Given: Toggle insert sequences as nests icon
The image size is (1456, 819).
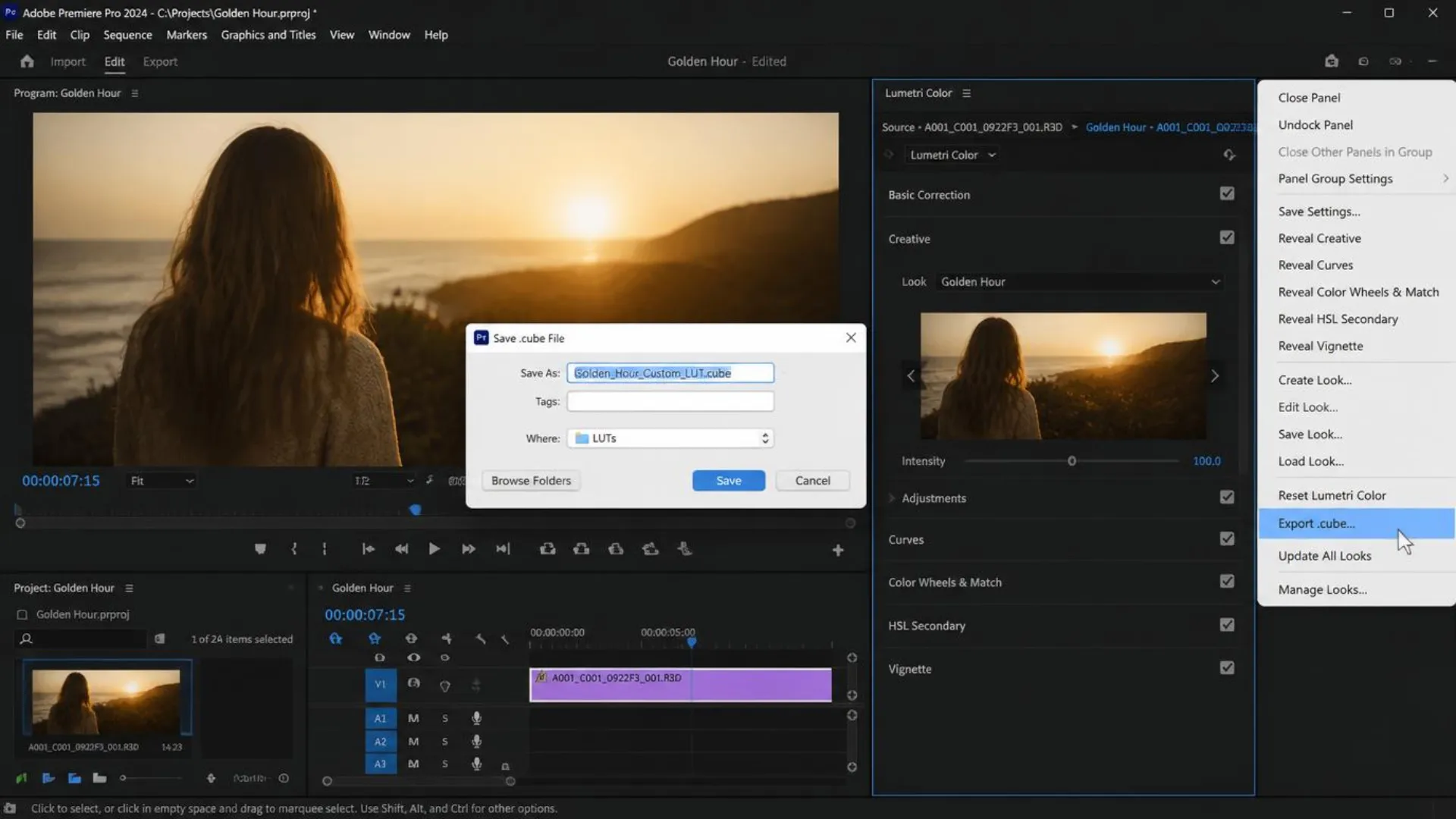Looking at the screenshot, I should click(336, 639).
